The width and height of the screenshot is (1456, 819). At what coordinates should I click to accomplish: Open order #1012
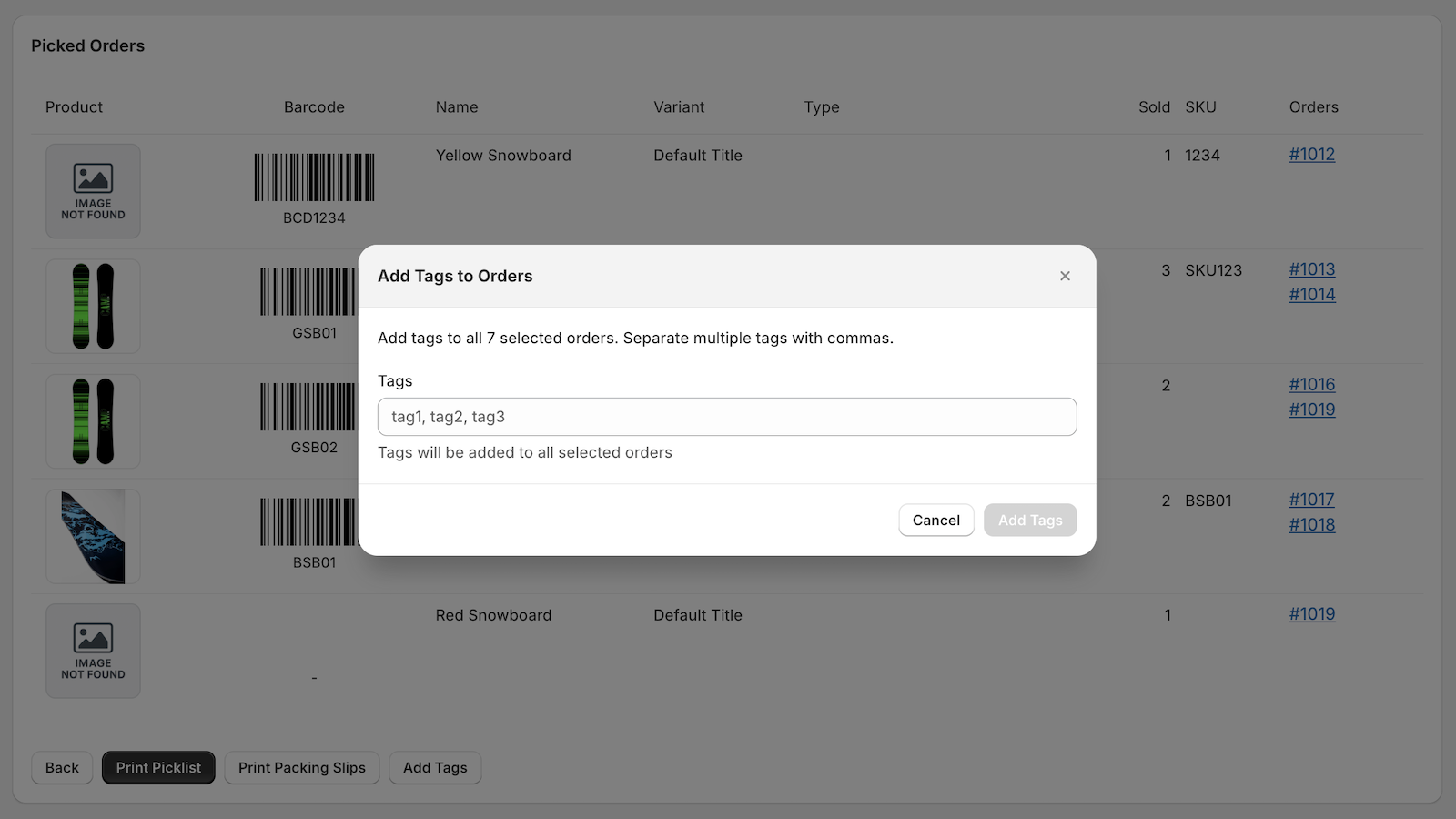[1311, 155]
